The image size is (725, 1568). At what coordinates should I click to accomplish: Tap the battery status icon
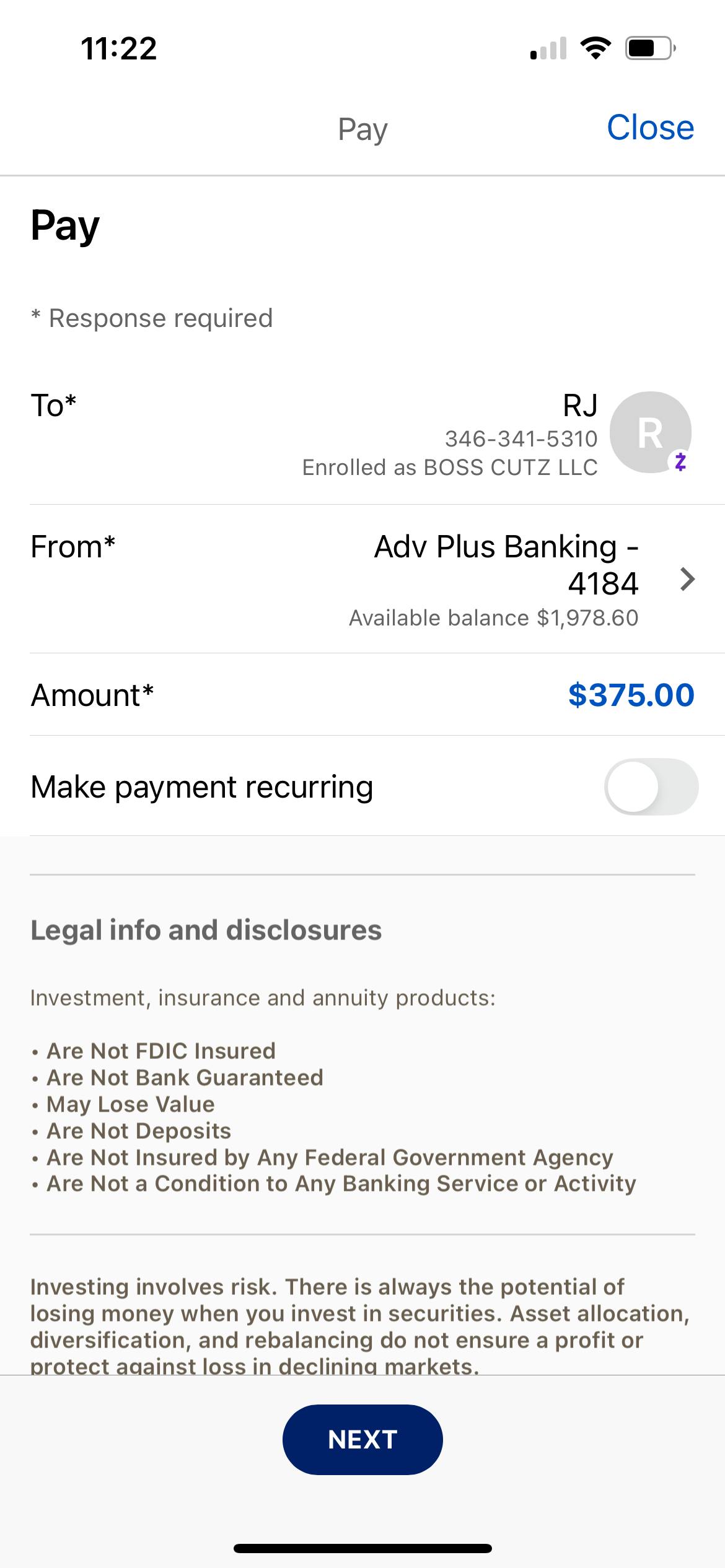click(x=650, y=48)
